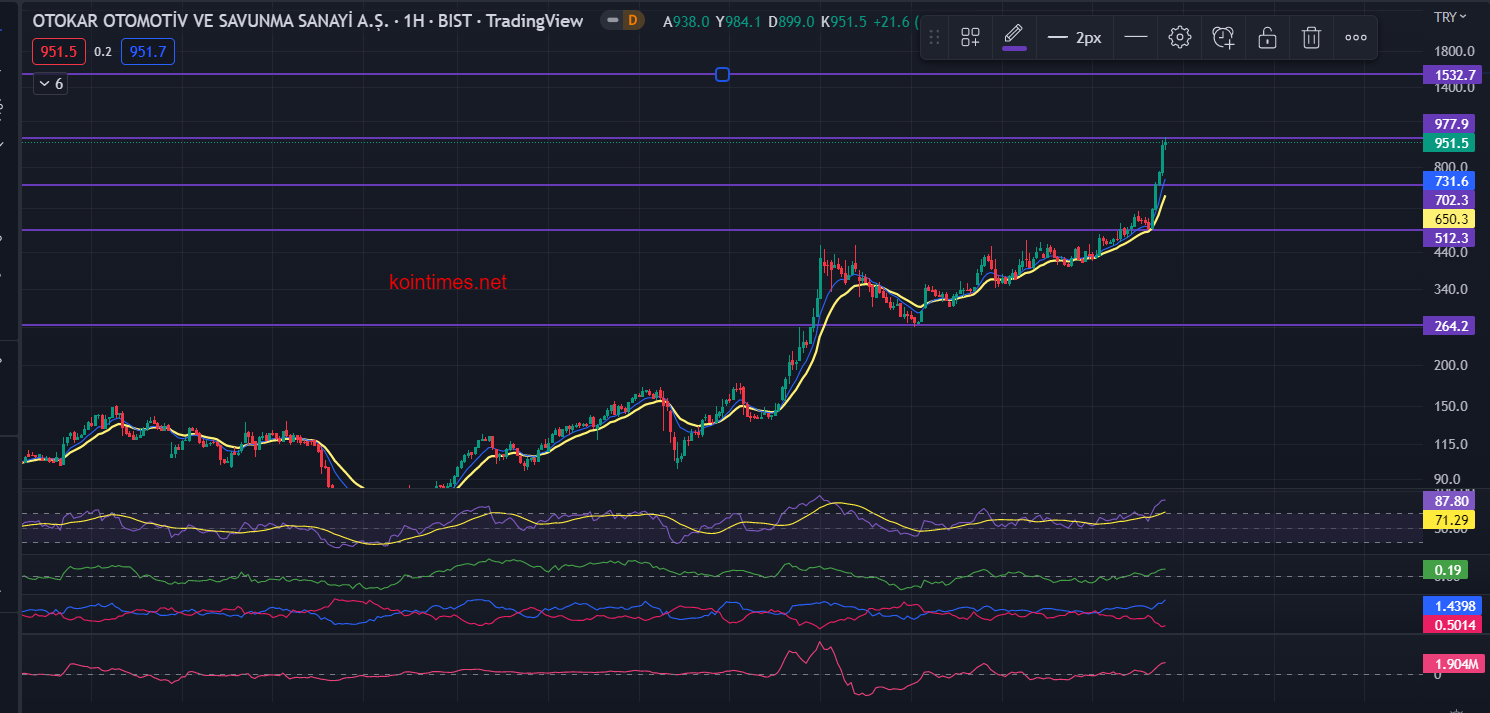Click the OTOKAR OTOMOTİV symbol title
1490x713 pixels.
click(x=308, y=20)
